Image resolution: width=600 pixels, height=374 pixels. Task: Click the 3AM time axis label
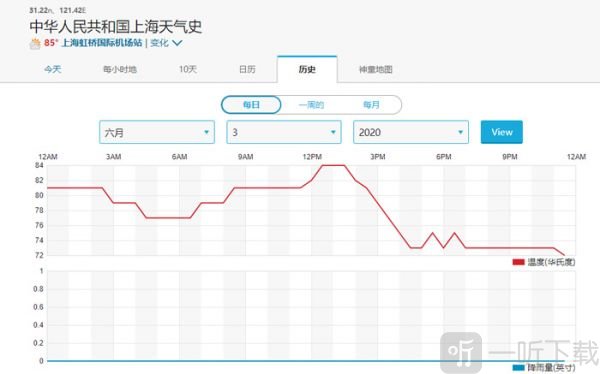[x=114, y=157]
